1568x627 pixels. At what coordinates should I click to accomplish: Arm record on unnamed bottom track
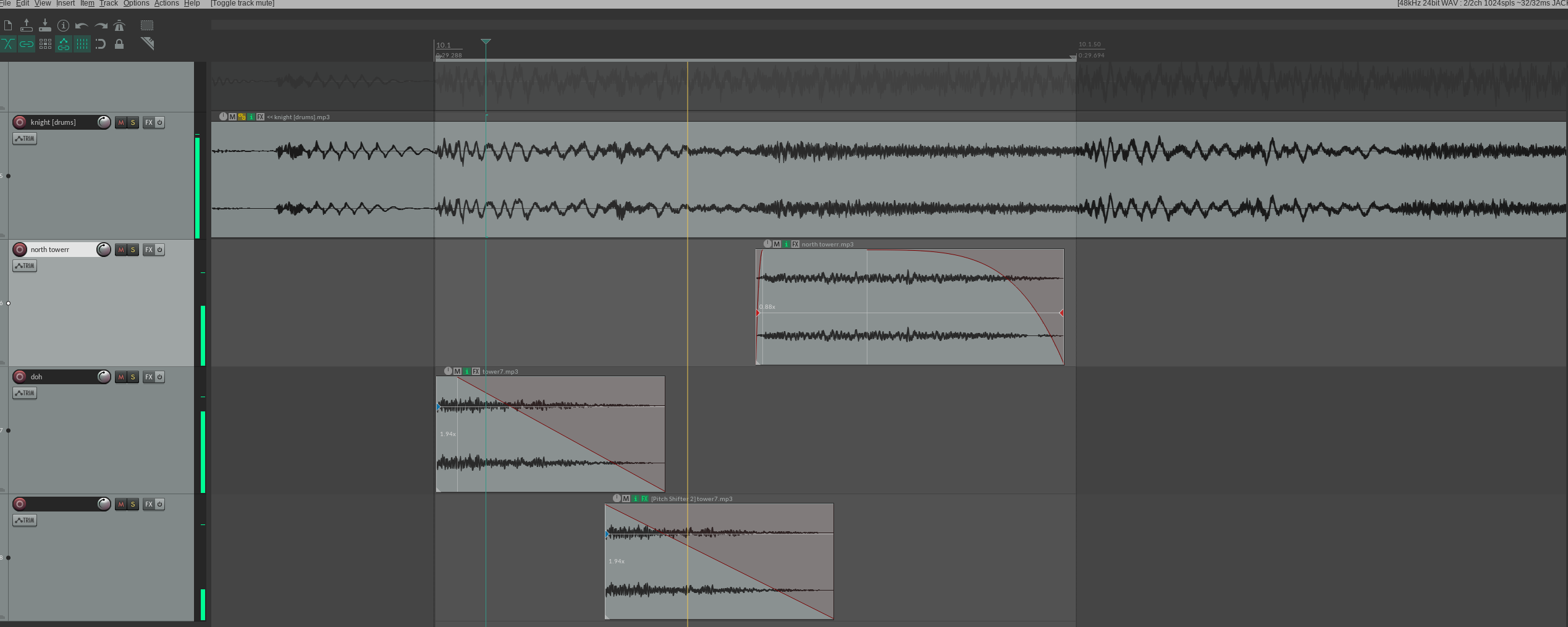tap(20, 504)
